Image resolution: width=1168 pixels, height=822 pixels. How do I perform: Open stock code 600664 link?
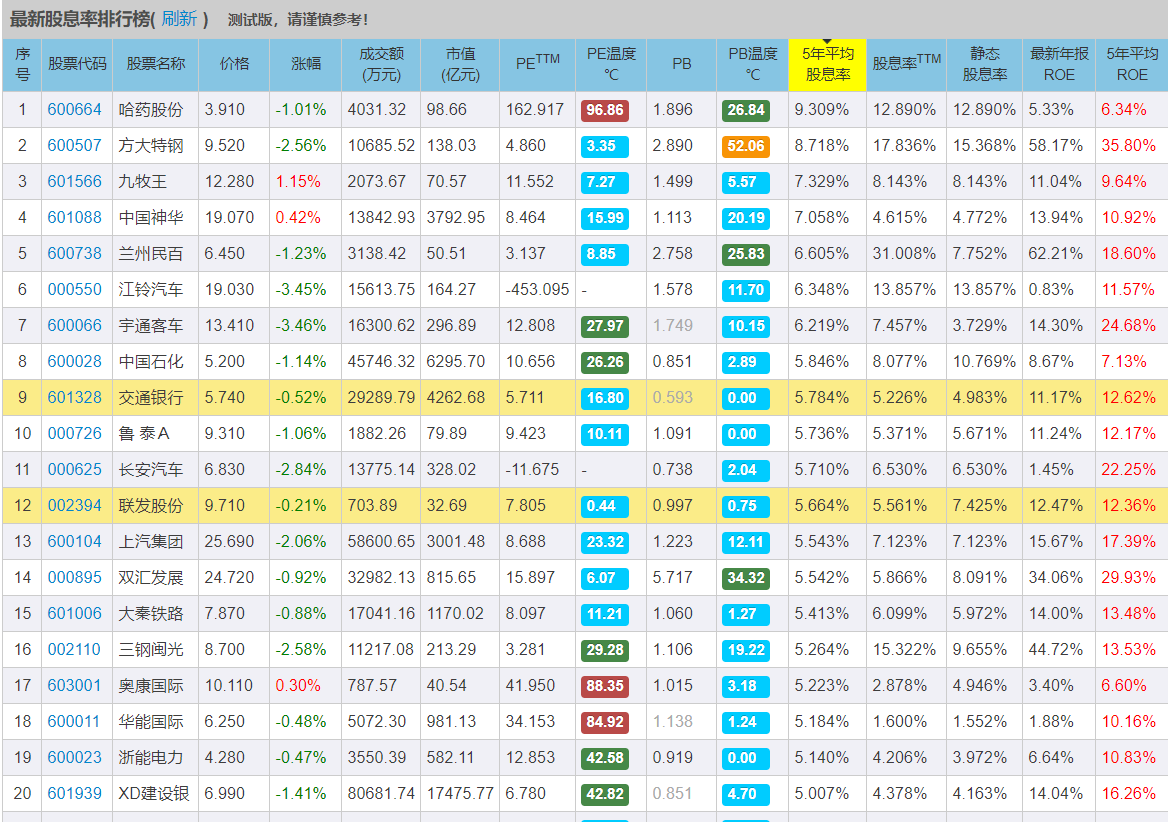coord(75,110)
